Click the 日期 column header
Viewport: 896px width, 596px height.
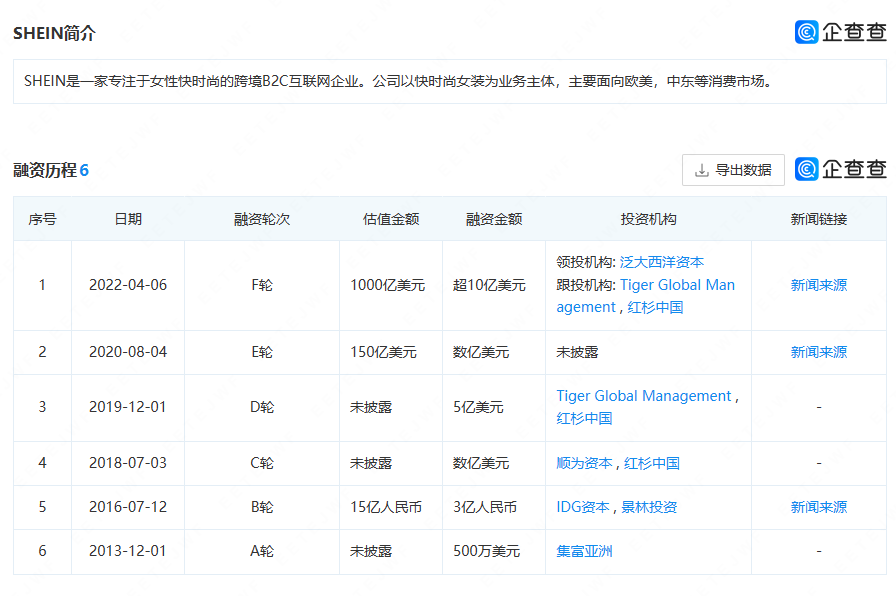(128, 219)
